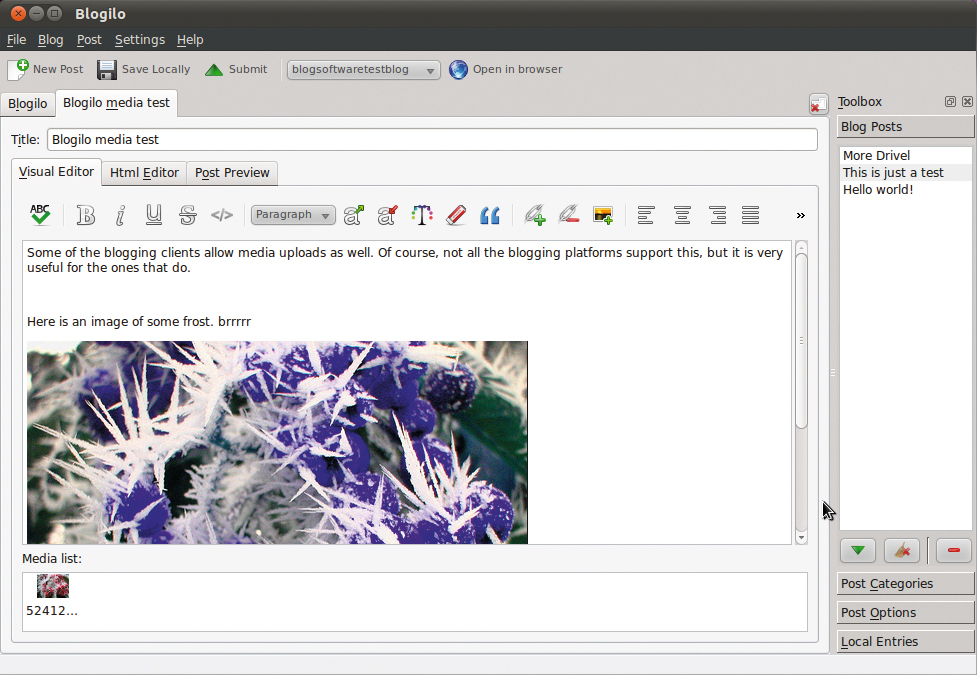This screenshot has height=675, width=977.
Task: Close the Toolbox panel
Action: point(967,102)
